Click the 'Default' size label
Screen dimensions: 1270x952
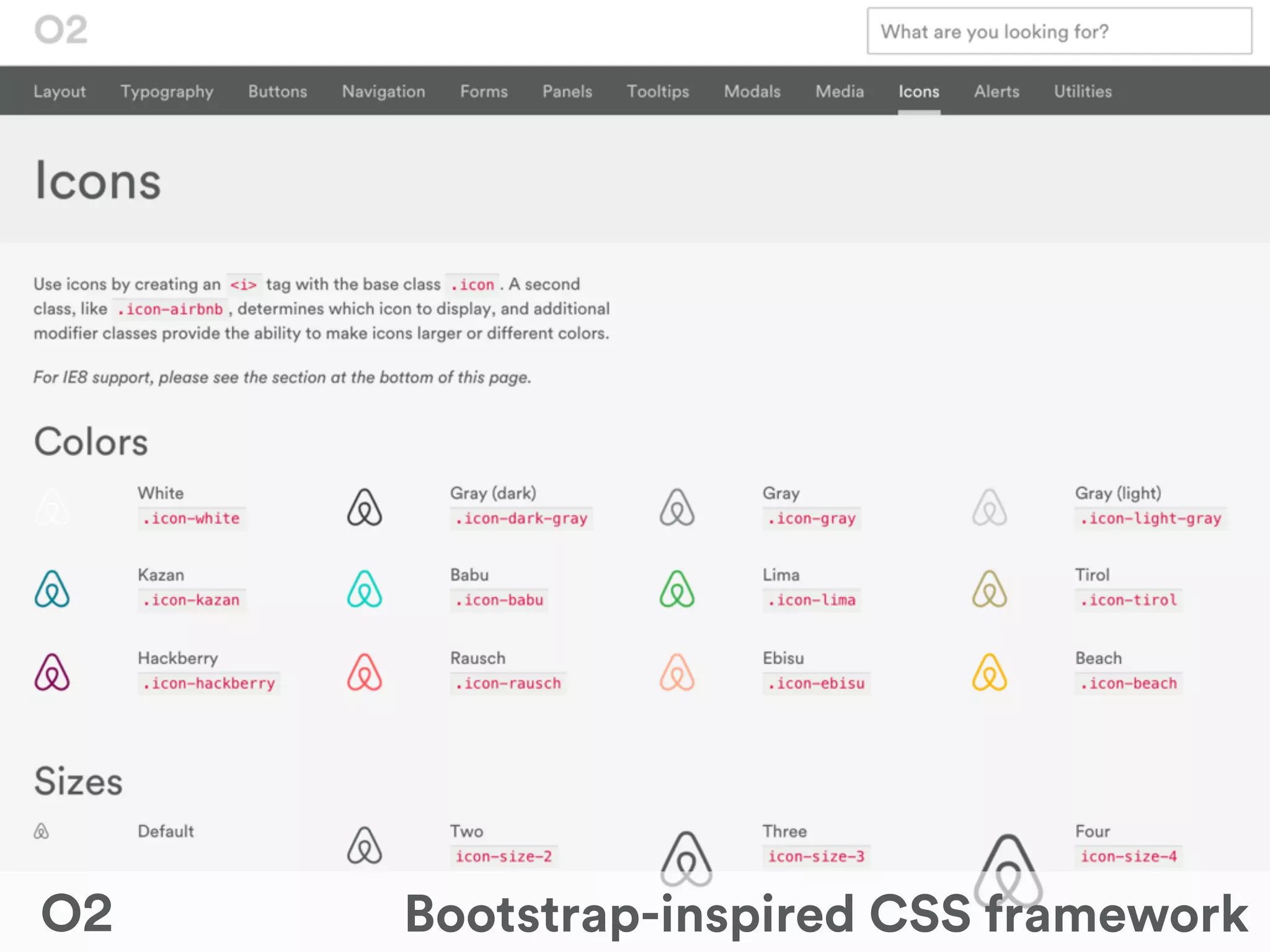click(x=166, y=831)
